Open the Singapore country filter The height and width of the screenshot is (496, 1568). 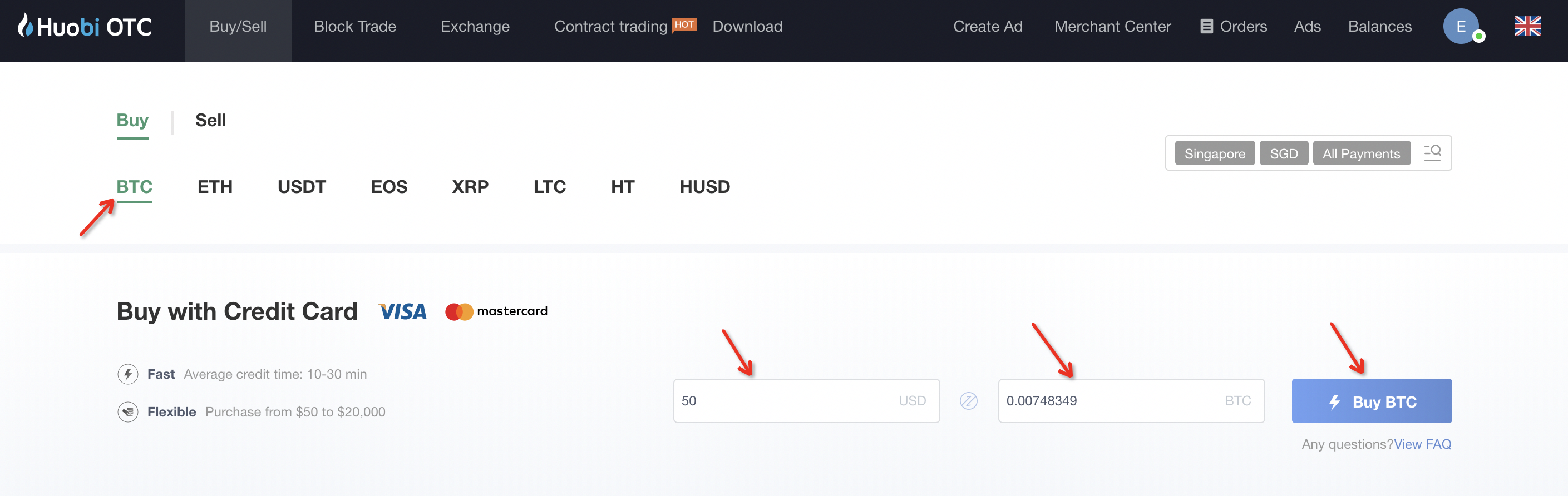1214,153
